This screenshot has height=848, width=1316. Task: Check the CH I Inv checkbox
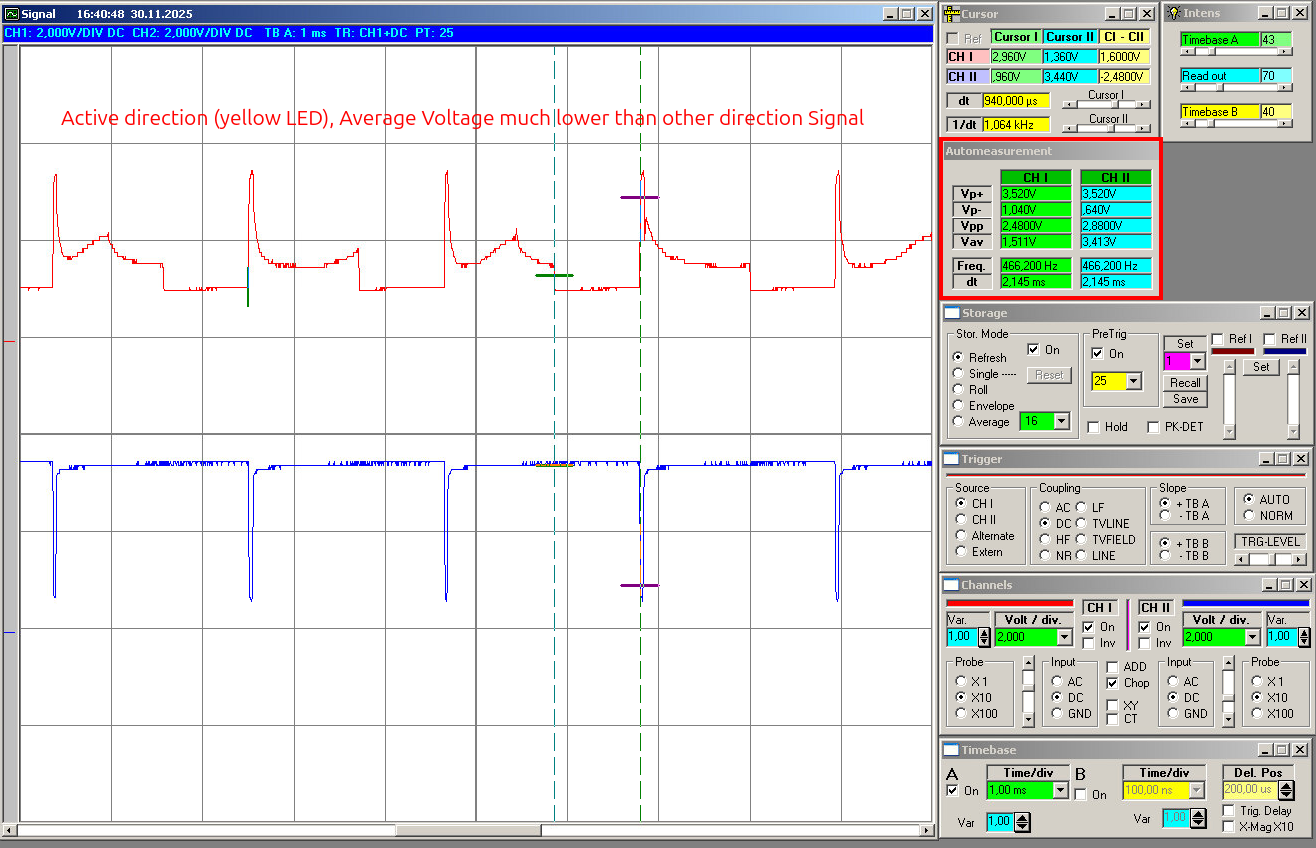click(x=1090, y=643)
